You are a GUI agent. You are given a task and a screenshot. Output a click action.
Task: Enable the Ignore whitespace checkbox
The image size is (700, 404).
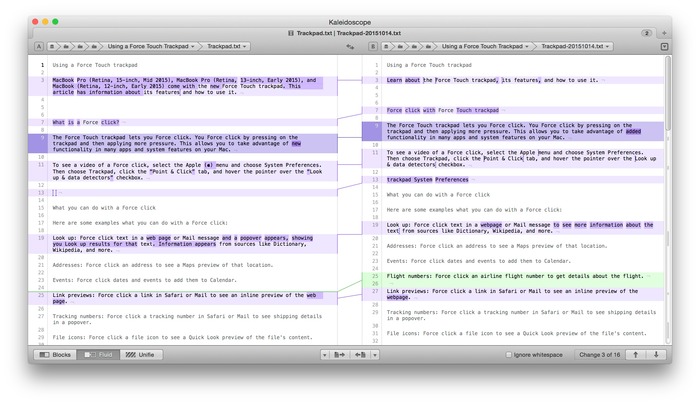(508, 355)
